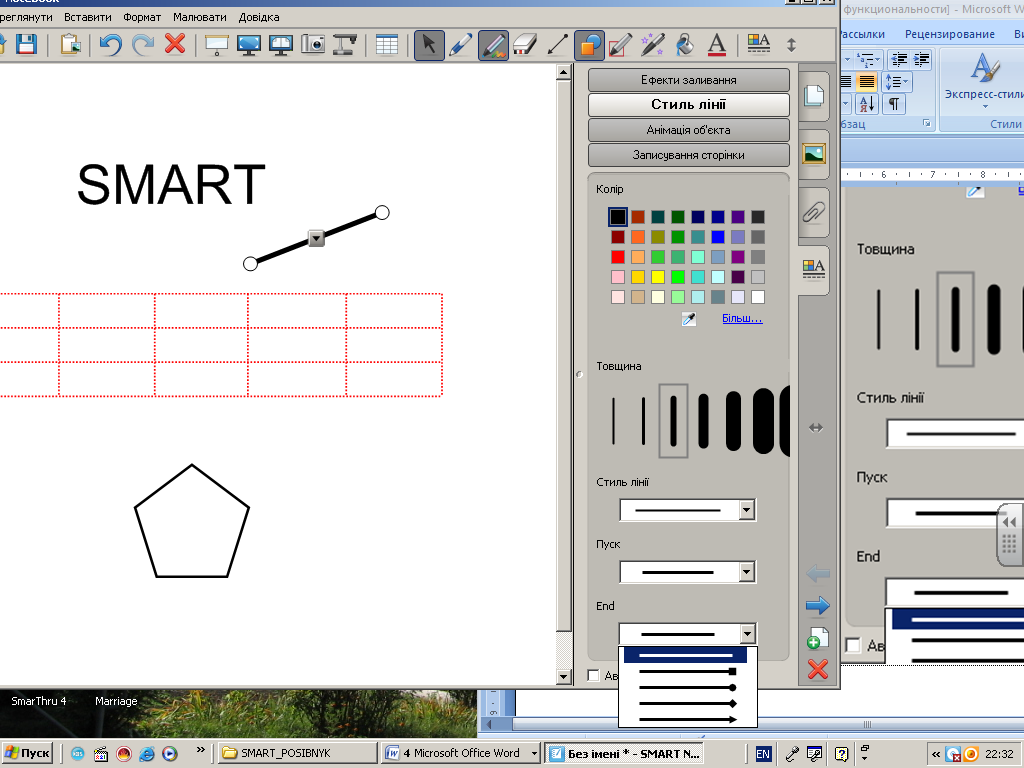1024x768 pixels.
Task: Insert a table with the Table icon
Action: [387, 44]
